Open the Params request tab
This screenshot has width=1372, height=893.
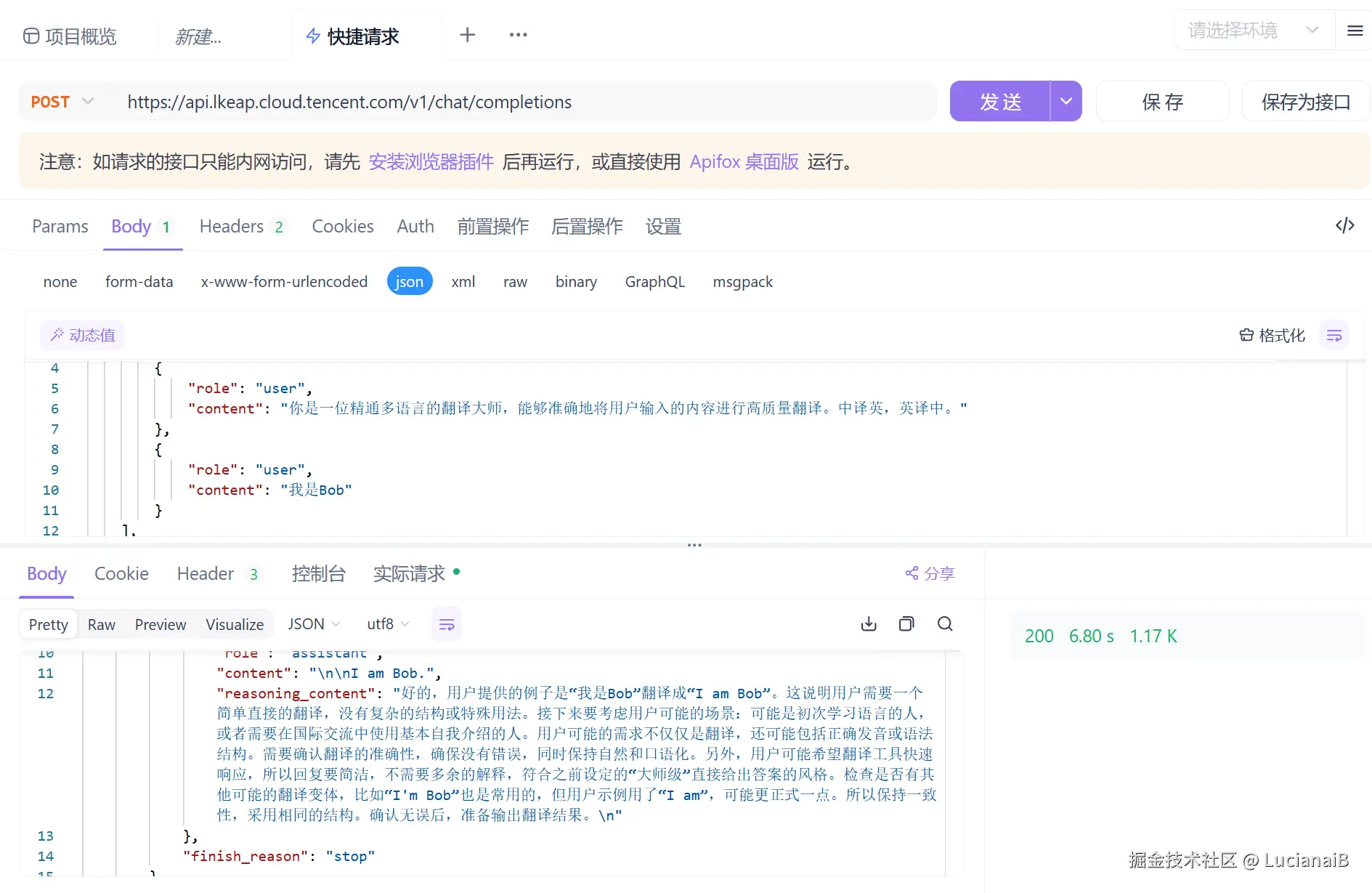click(x=60, y=227)
